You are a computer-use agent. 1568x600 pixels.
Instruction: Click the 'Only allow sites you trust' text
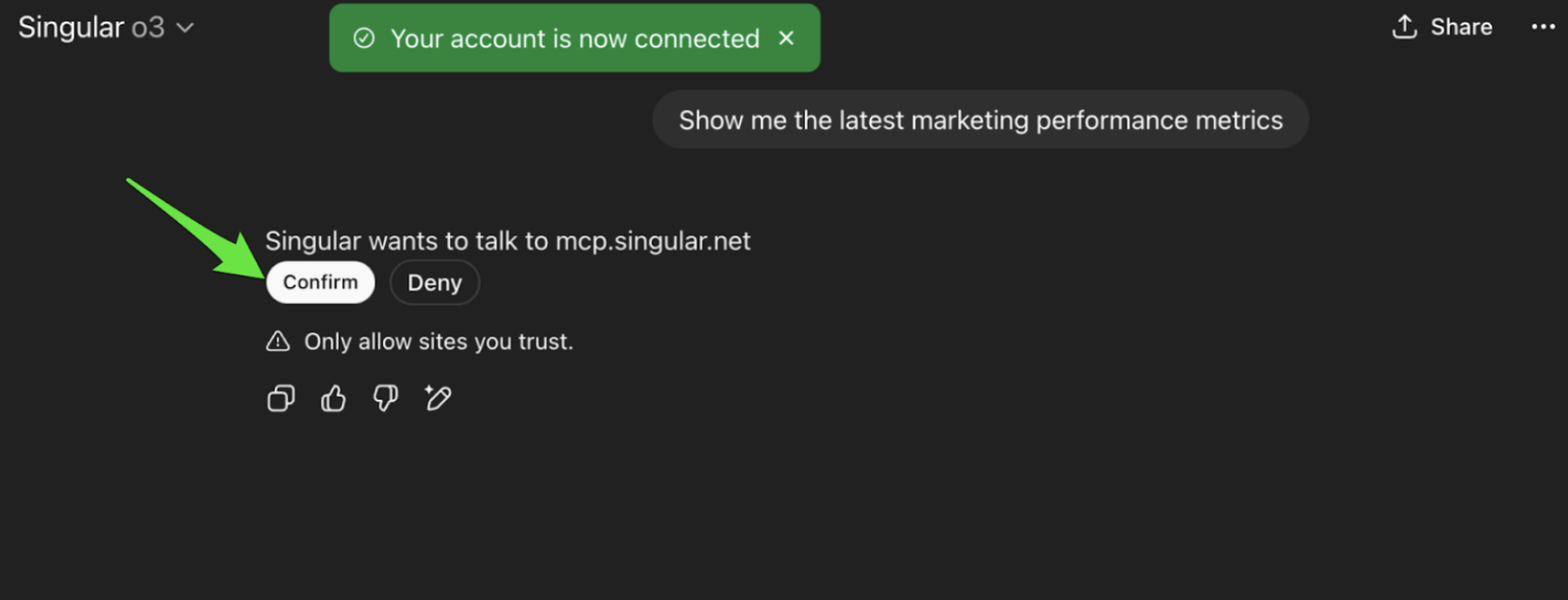pyautogui.click(x=439, y=340)
